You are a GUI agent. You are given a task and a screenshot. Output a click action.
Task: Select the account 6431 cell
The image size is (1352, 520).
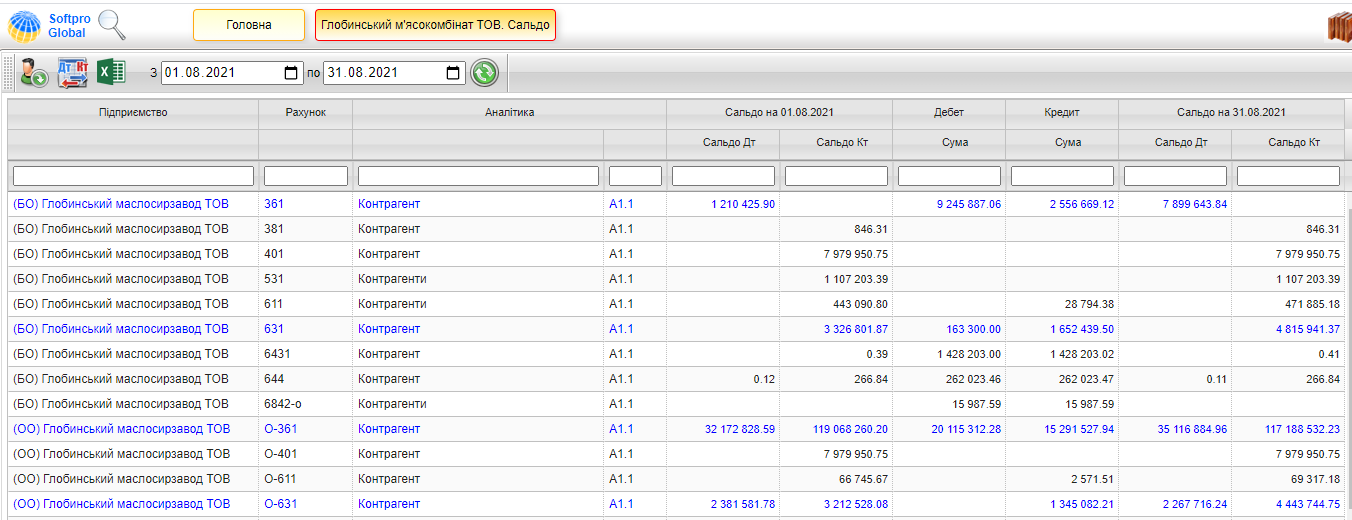(x=305, y=354)
